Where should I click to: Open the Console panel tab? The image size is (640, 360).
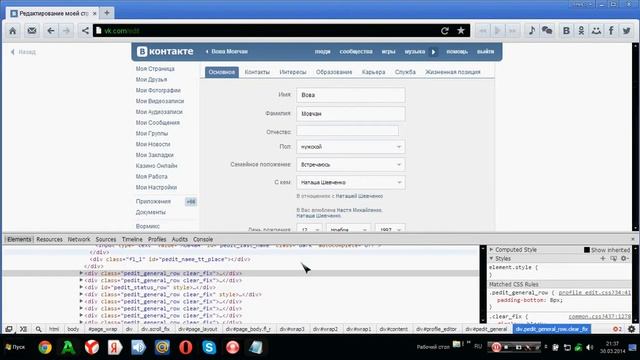[x=203, y=239]
